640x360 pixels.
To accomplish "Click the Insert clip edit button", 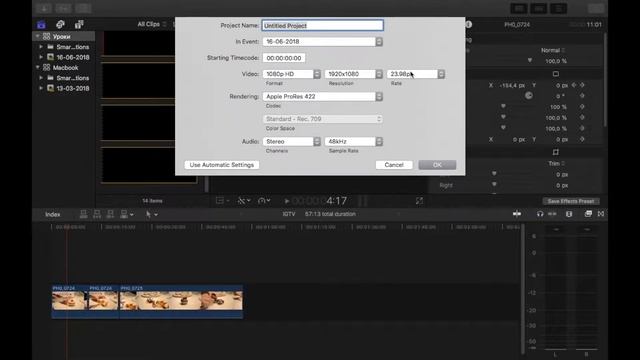I will click(97, 214).
